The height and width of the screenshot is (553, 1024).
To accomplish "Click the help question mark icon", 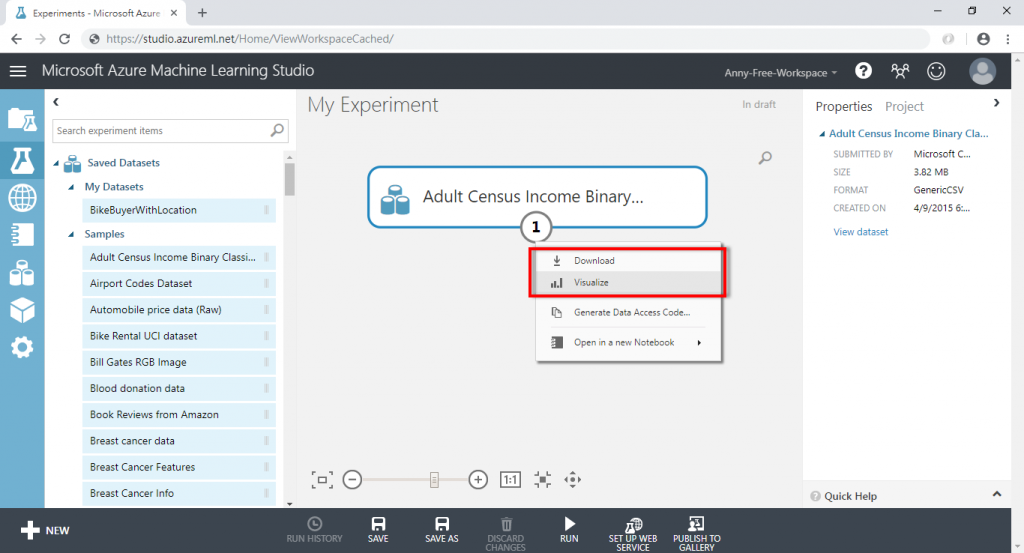I will [863, 71].
